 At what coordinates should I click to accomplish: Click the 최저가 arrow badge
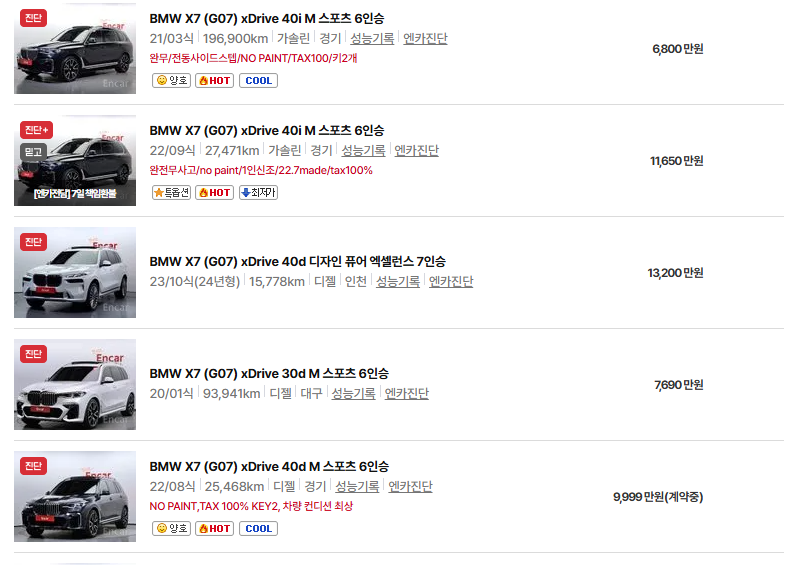(258, 192)
